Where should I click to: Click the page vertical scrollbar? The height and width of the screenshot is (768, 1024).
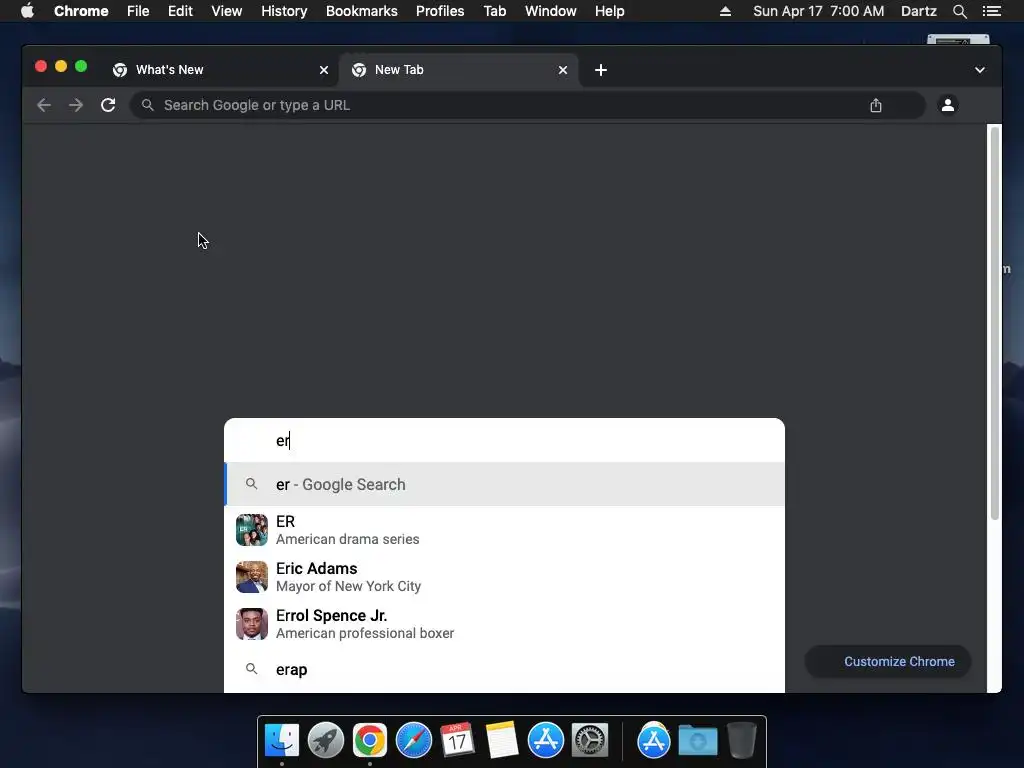[994, 323]
